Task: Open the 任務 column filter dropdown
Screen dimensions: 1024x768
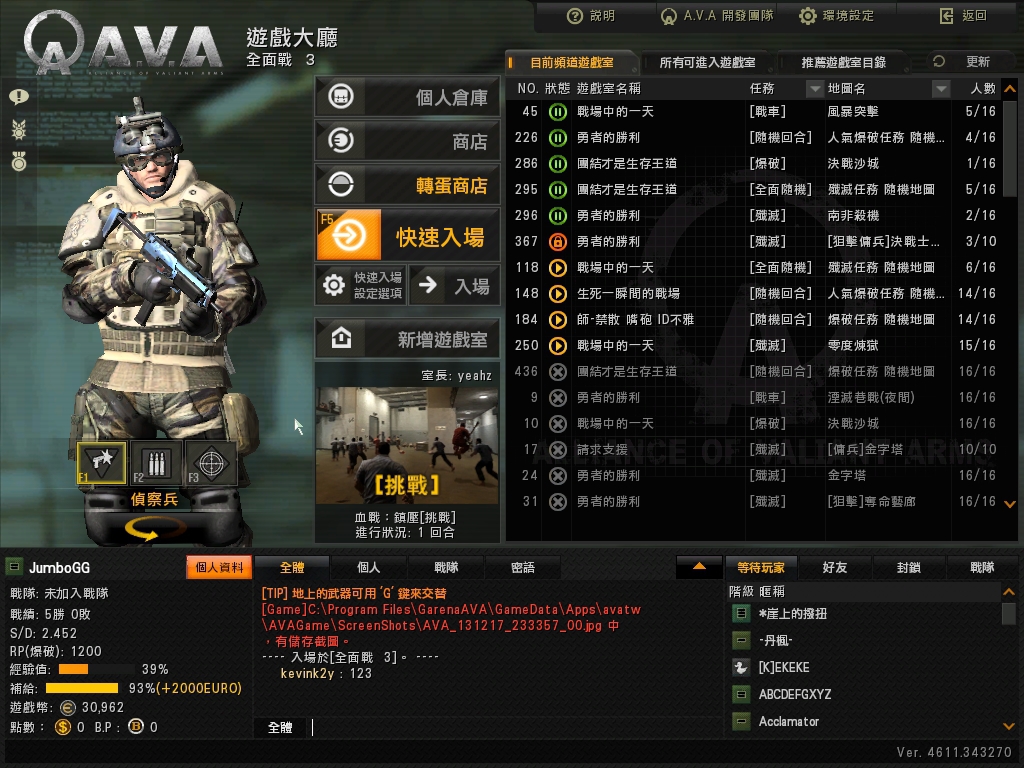Action: [814, 88]
